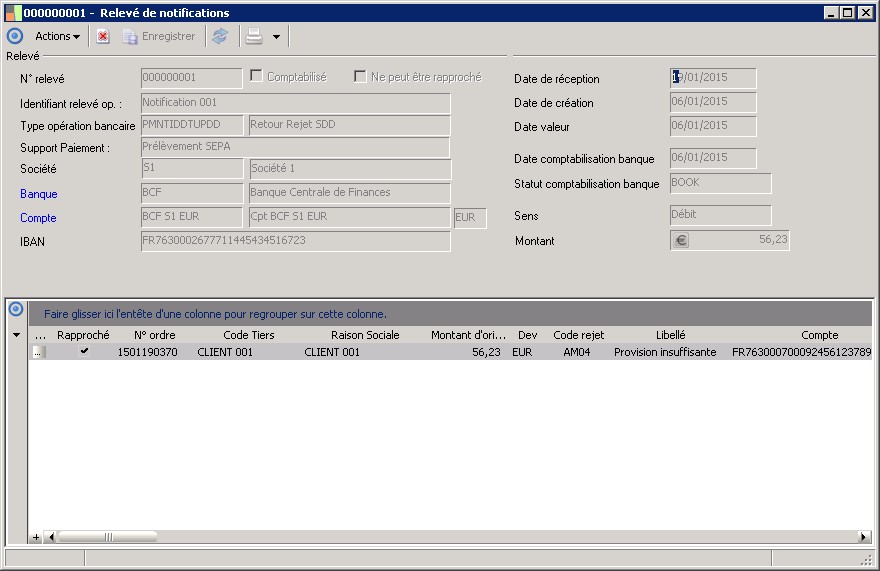Click the EUR currency field beside Compte
Image resolution: width=880 pixels, height=571 pixels.
[470, 218]
